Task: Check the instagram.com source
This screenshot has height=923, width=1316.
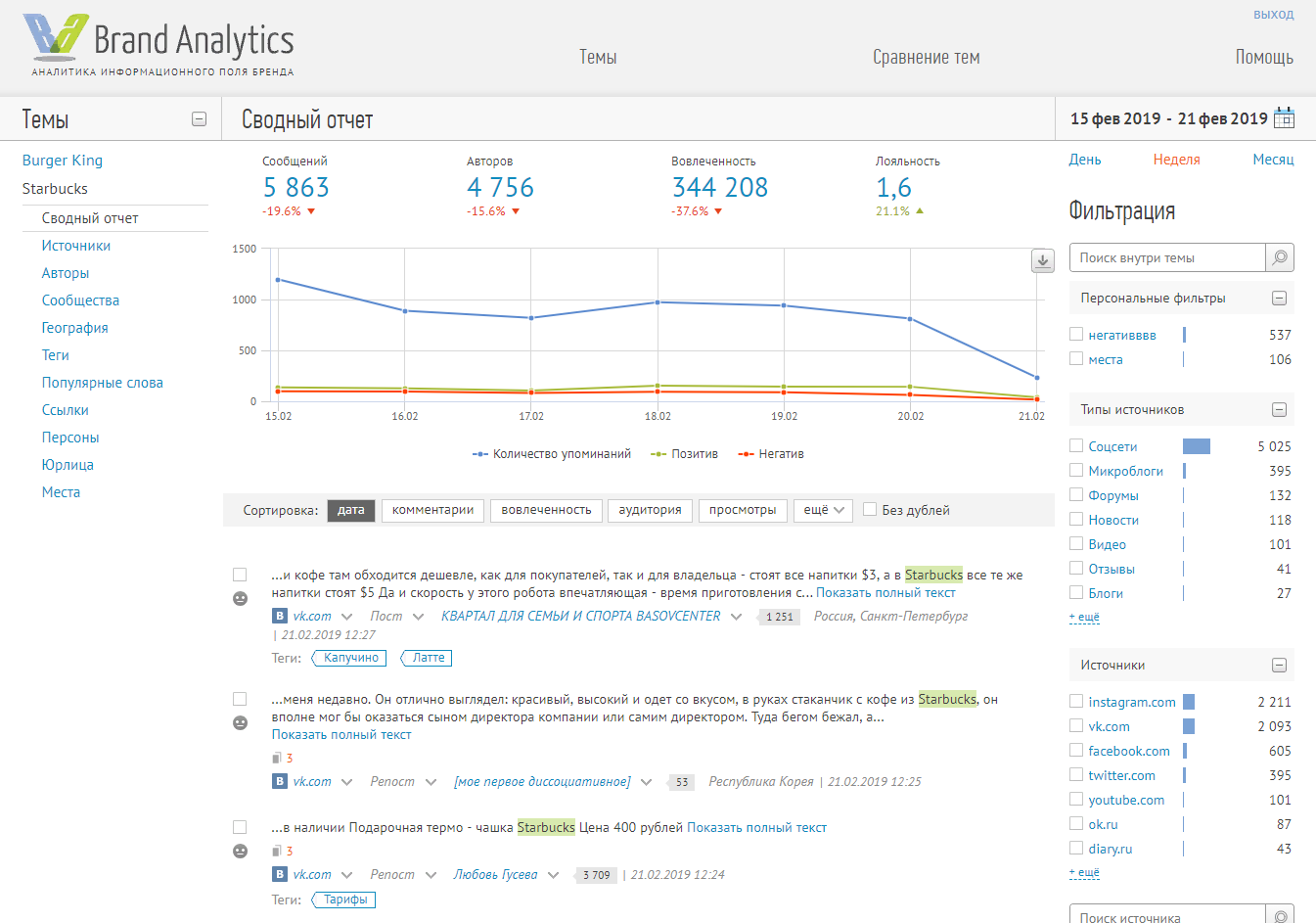Action: [x=1076, y=701]
